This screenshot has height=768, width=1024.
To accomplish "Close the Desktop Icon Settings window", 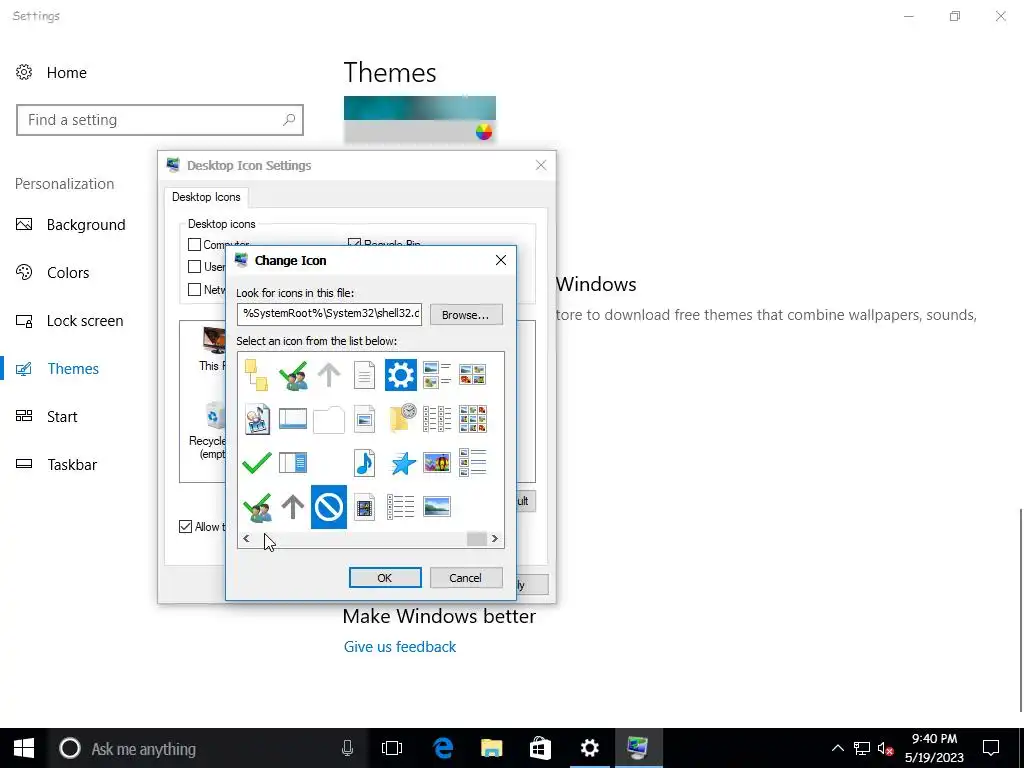I will tap(541, 165).
